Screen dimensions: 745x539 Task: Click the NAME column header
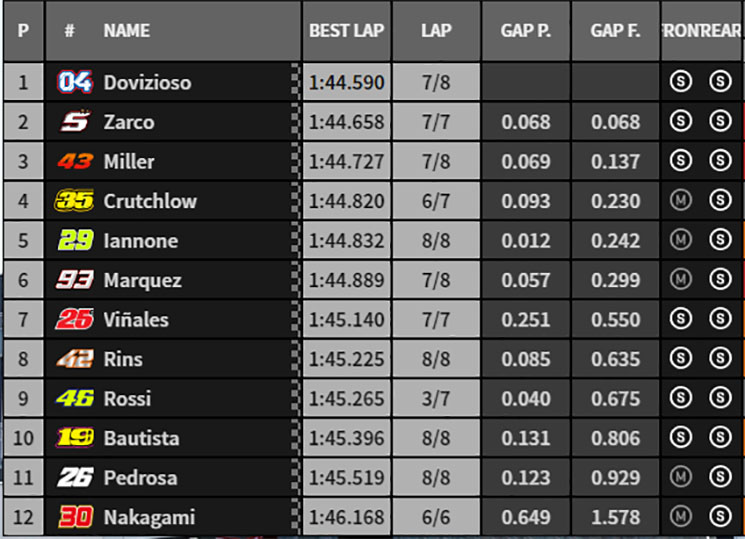(127, 31)
